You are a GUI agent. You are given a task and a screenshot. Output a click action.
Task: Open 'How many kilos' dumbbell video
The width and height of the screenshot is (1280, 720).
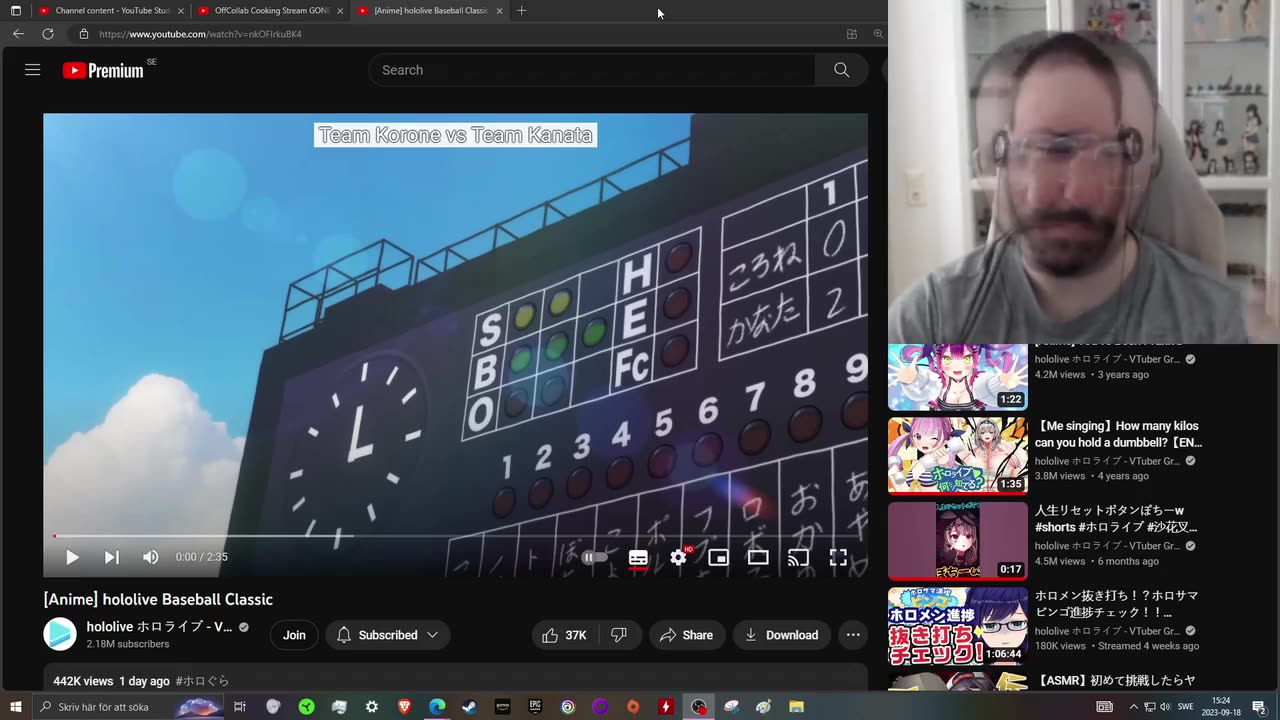[1118, 434]
